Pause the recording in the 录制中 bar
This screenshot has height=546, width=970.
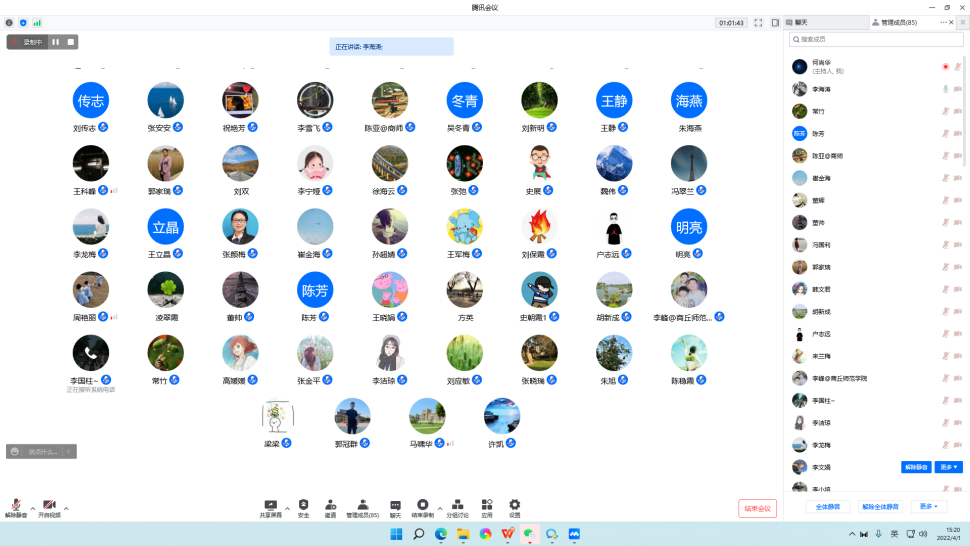pyautogui.click(x=56, y=42)
